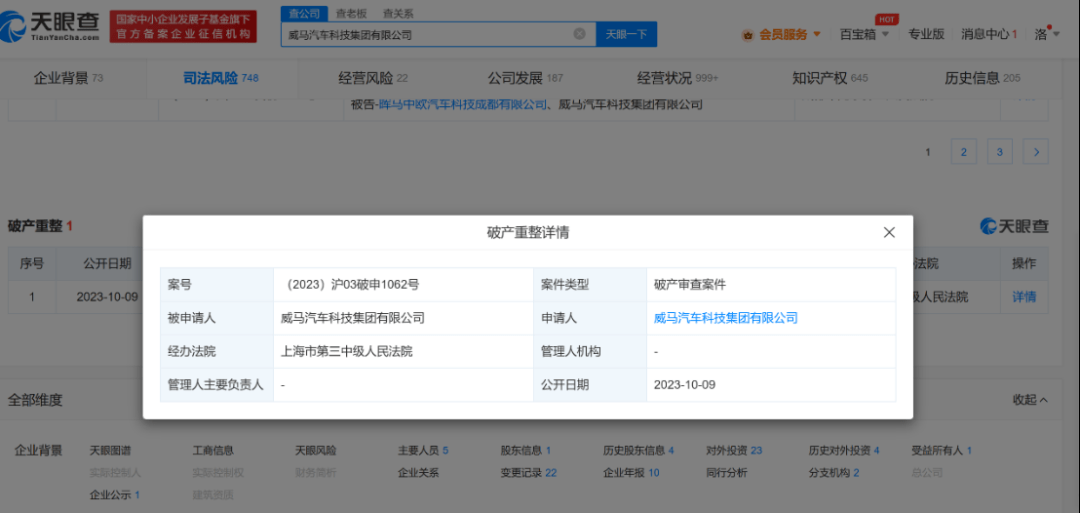
Task: Clear the search box text
Action: [x=579, y=34]
